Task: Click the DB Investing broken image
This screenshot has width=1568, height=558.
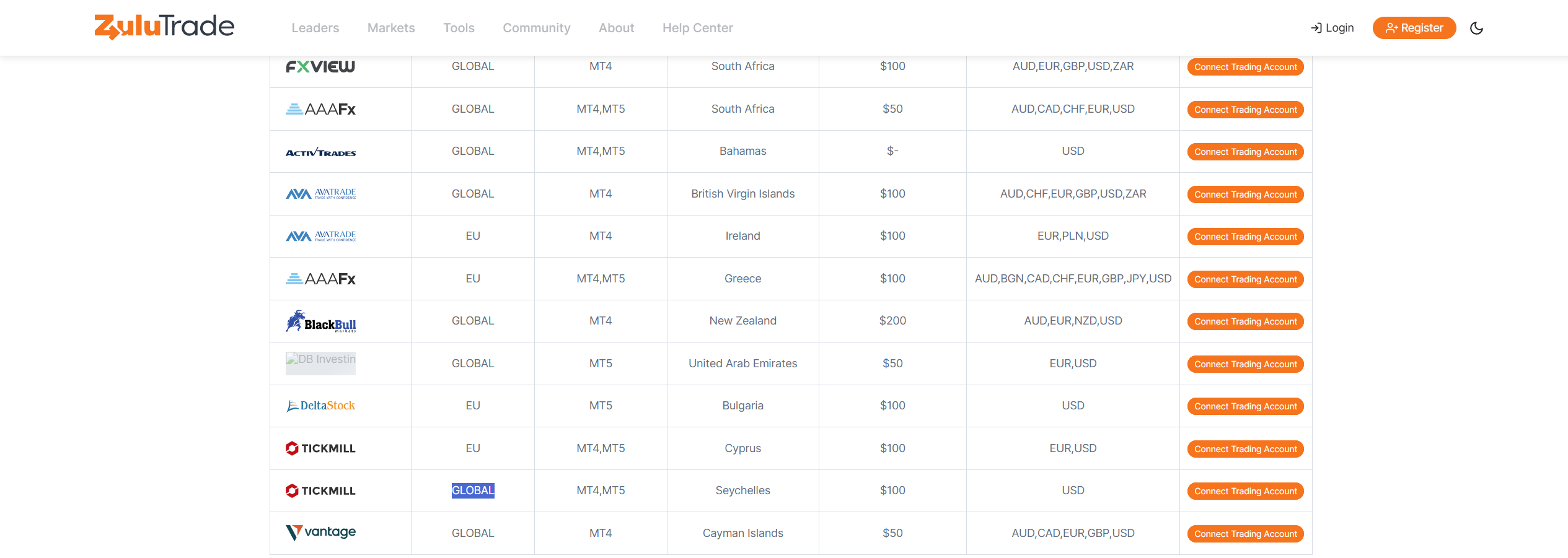Action: (320, 363)
